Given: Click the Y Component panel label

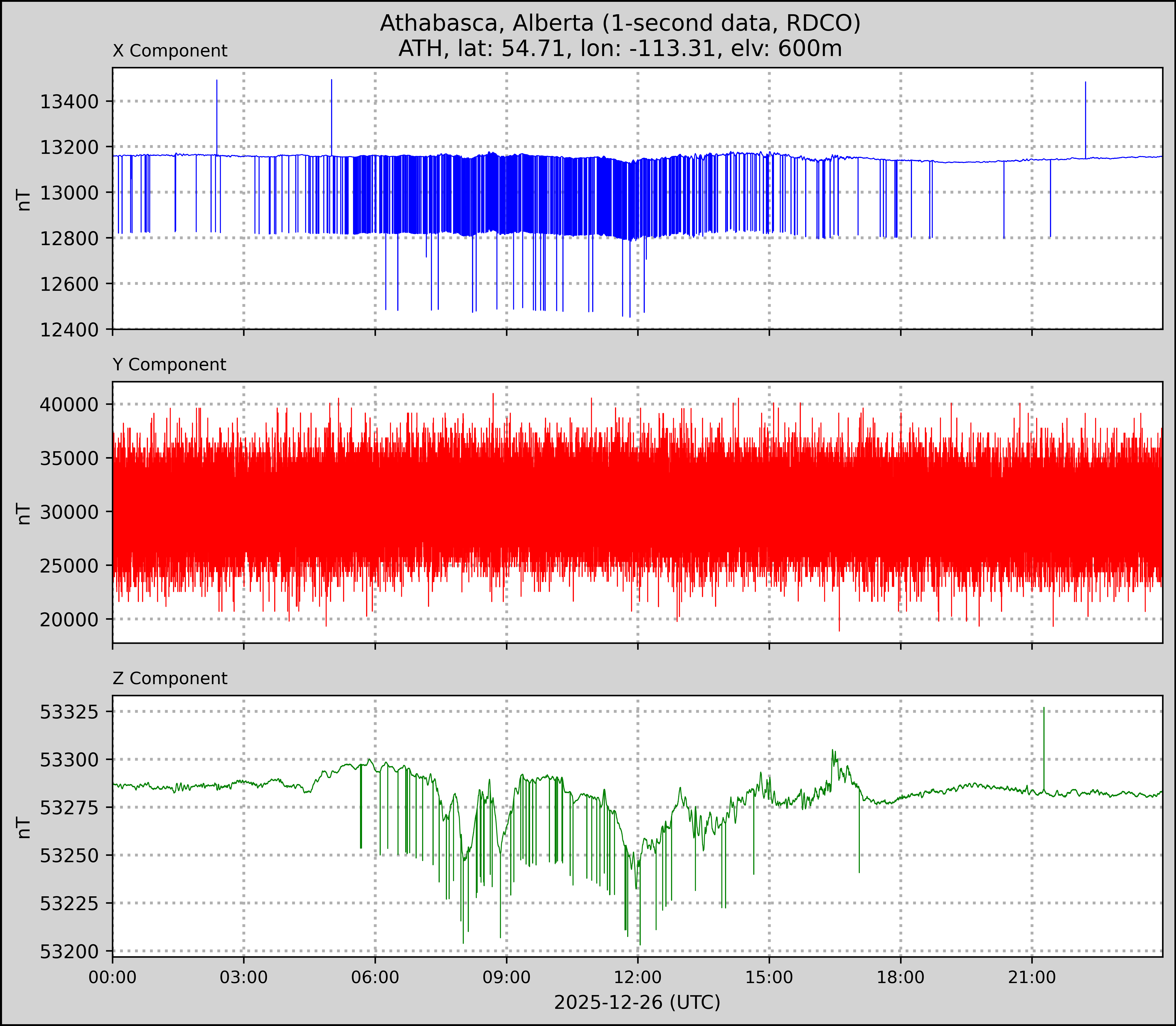Looking at the screenshot, I should [x=169, y=365].
